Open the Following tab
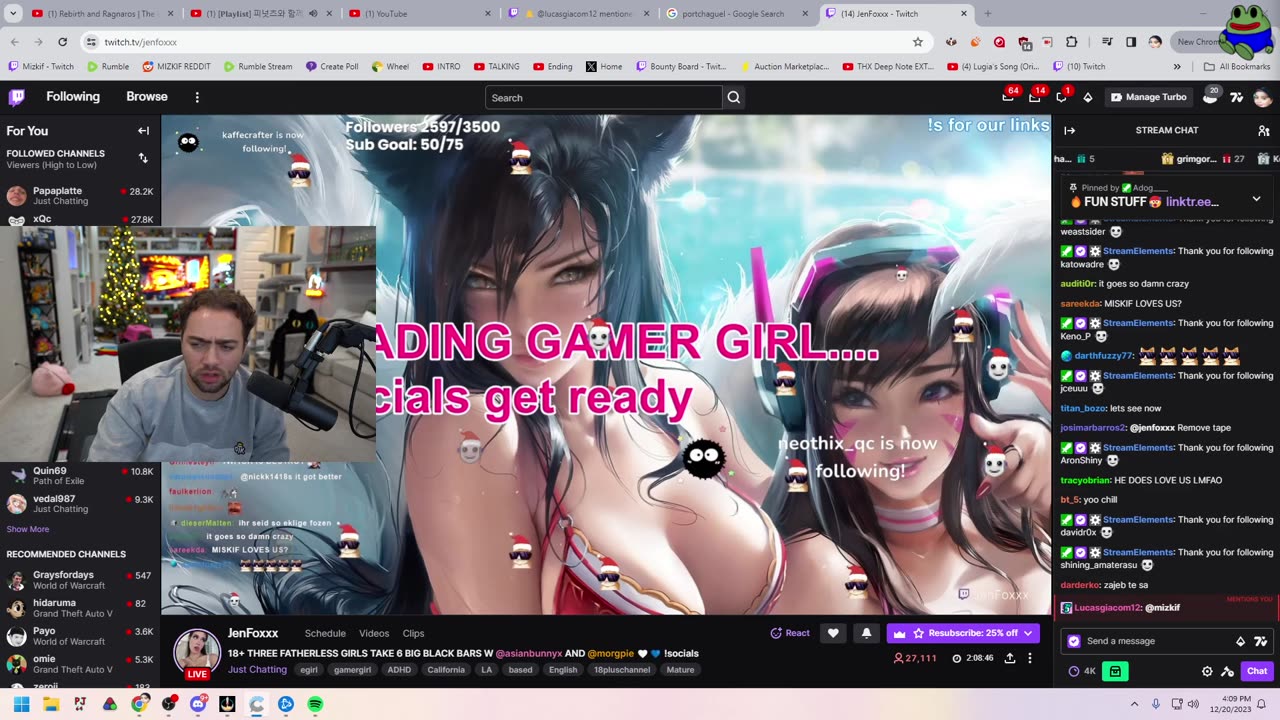 pyautogui.click(x=73, y=97)
